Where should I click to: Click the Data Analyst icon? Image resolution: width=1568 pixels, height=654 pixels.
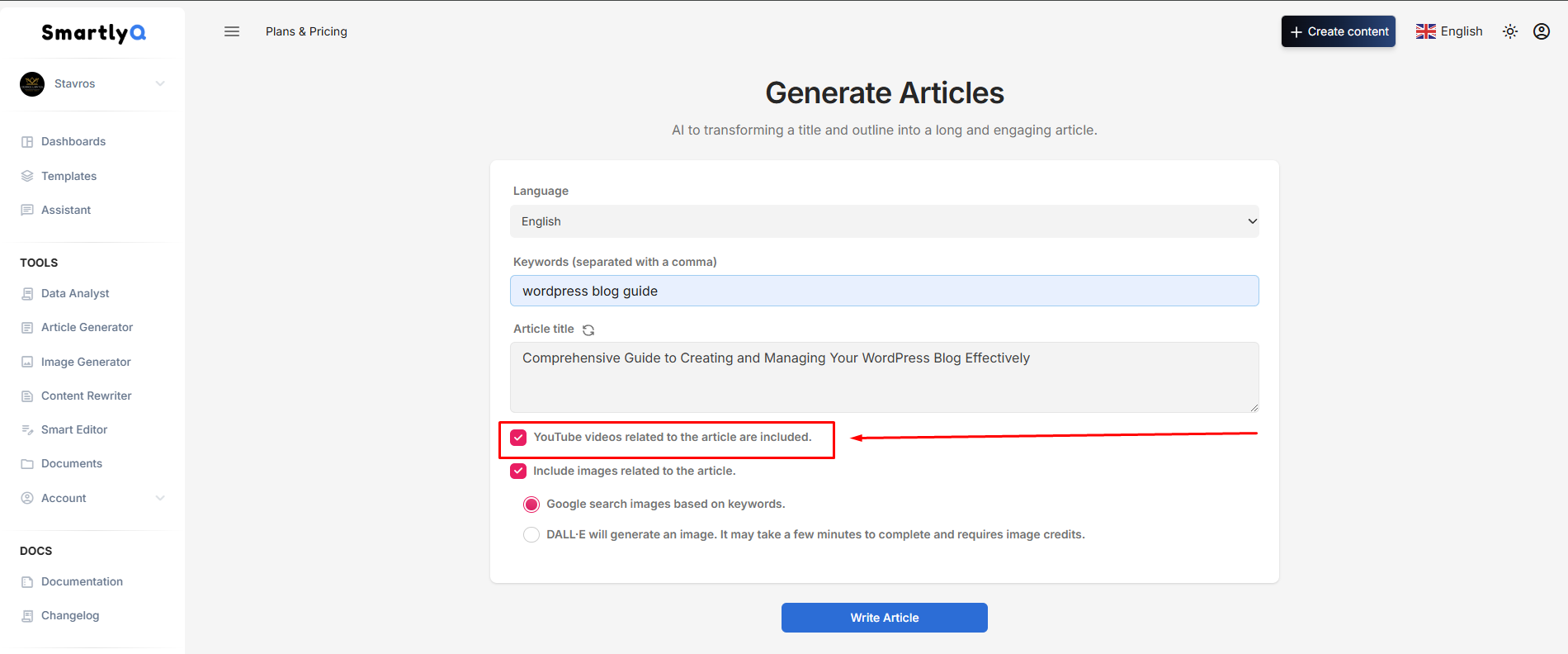coord(27,294)
